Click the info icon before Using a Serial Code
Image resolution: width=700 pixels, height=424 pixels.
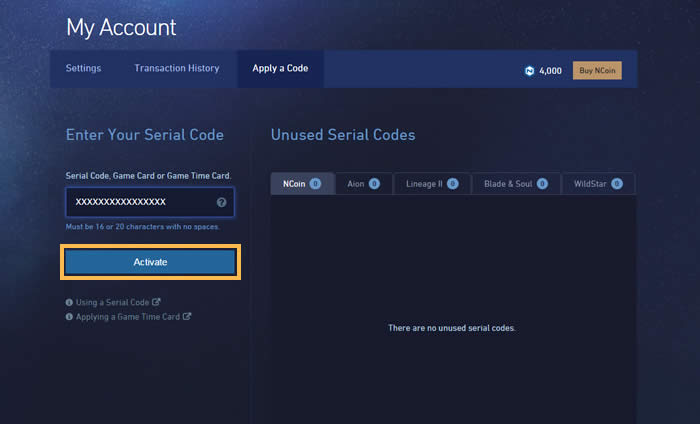pos(69,303)
